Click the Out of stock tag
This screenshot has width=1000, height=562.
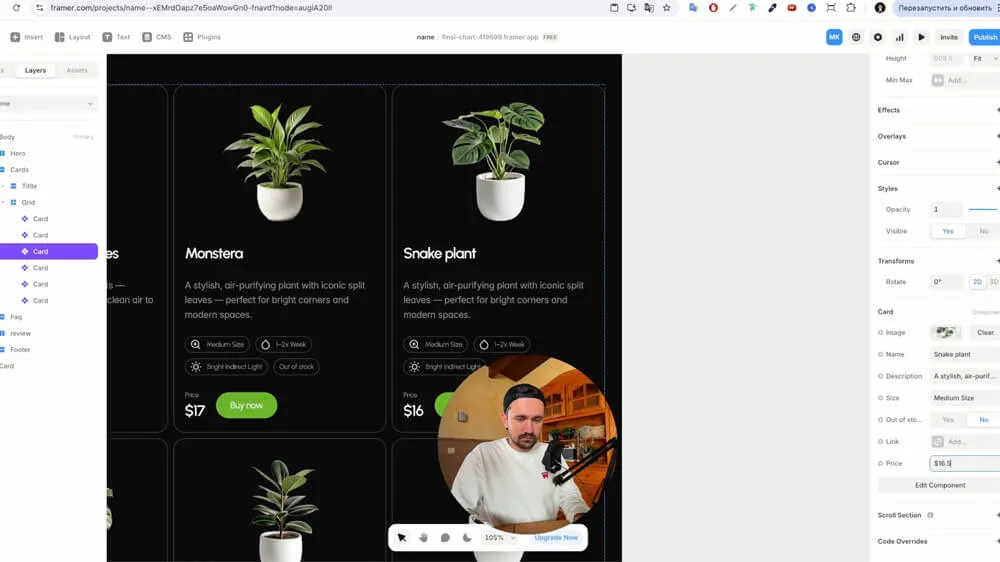tap(297, 367)
